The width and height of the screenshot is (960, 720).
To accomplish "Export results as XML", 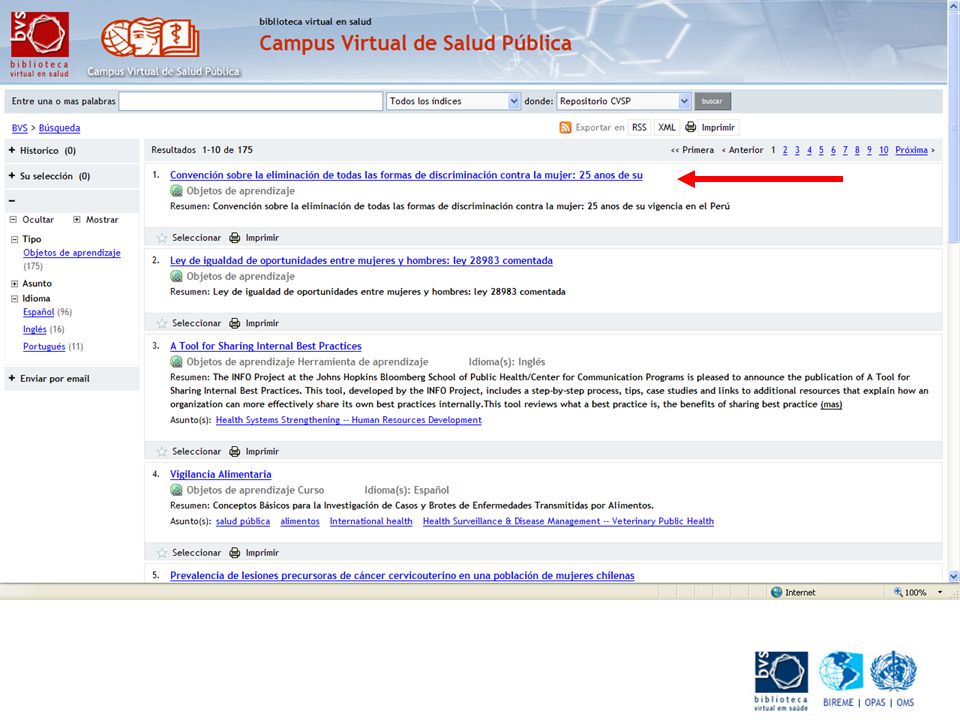I will [667, 127].
